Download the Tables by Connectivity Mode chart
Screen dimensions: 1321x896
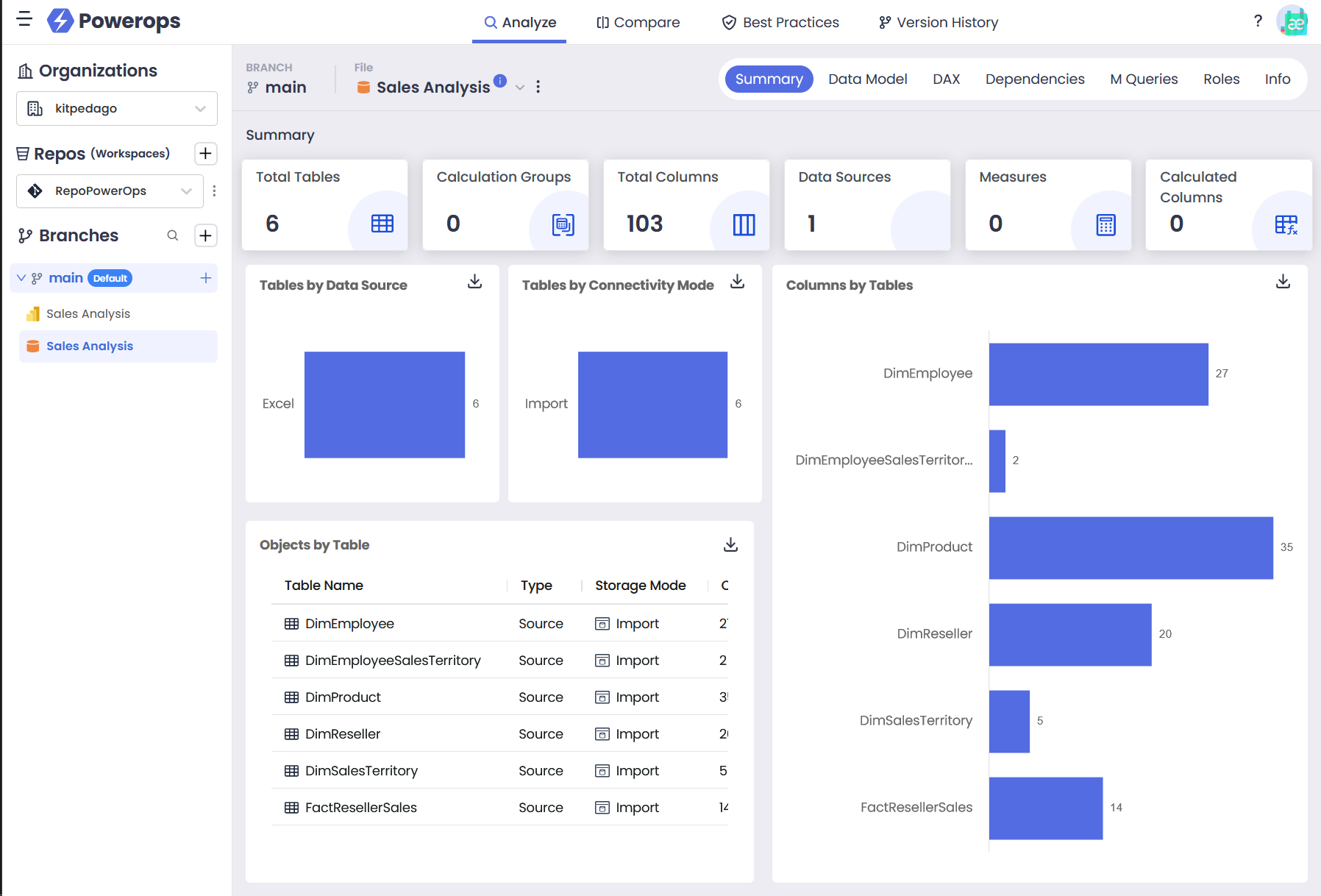(x=737, y=282)
